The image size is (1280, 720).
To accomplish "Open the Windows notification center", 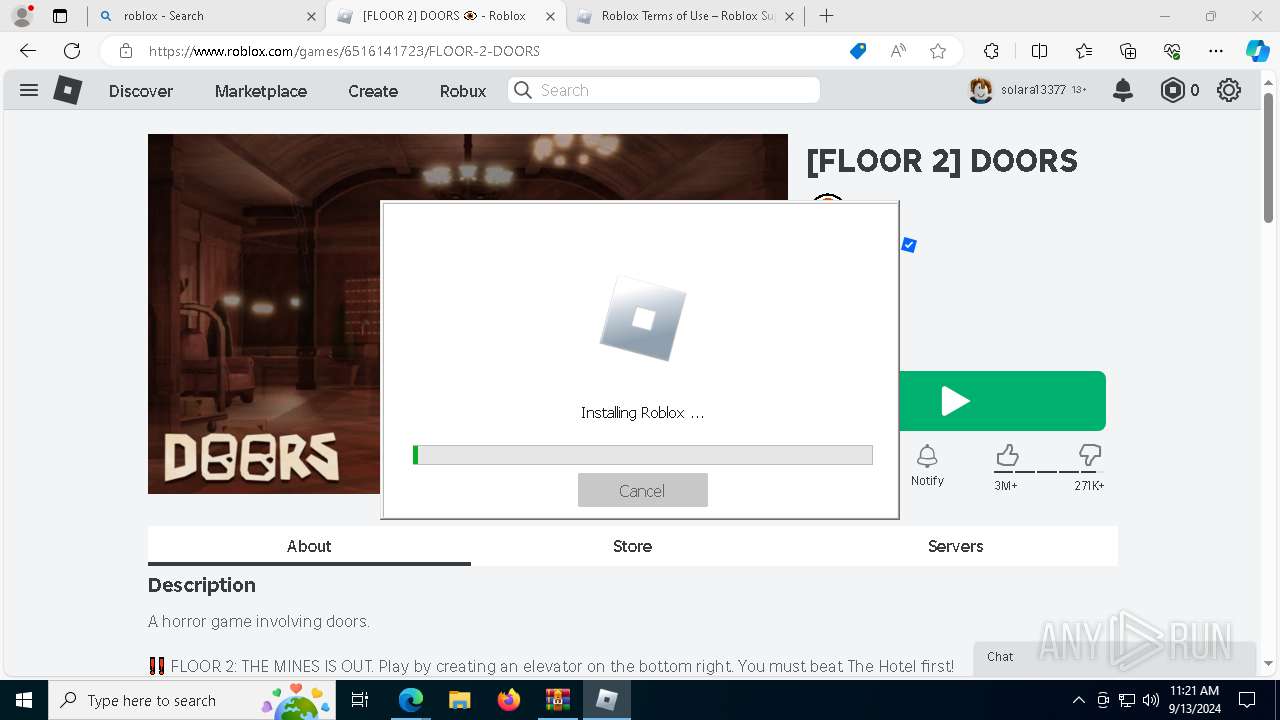I will click(x=1247, y=700).
